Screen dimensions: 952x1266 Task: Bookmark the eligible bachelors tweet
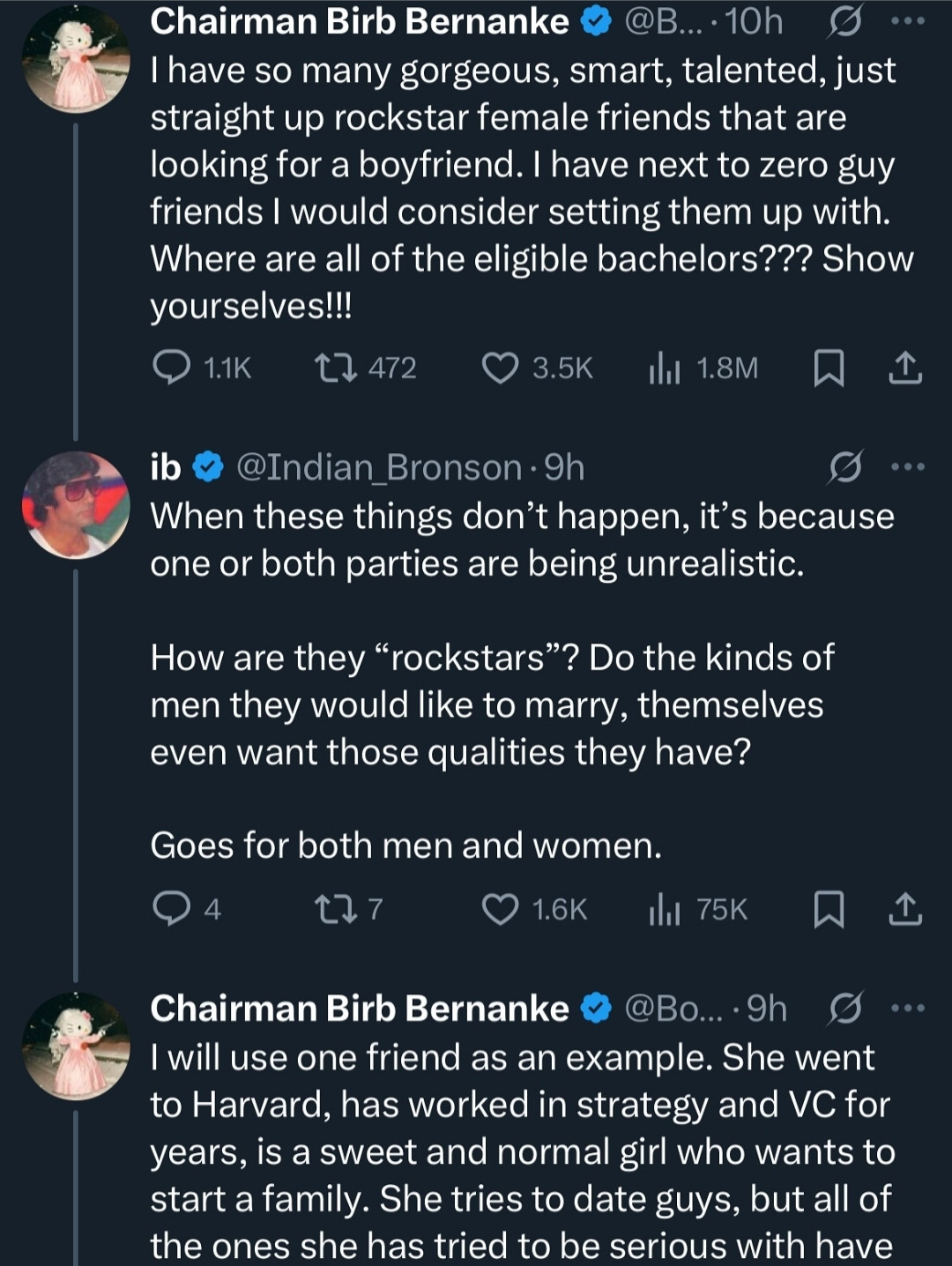coord(828,368)
